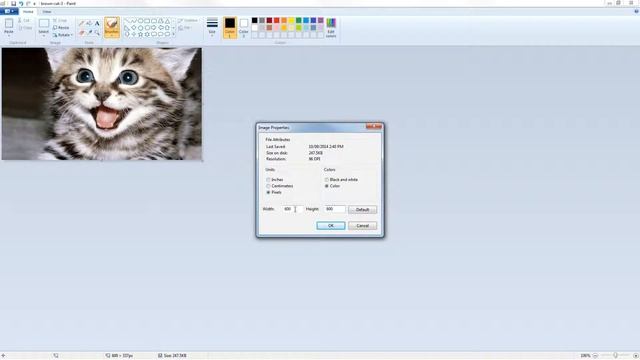Viewport: 640px width, 360px height.
Task: Open the shape Outline dropdown
Action: point(188,20)
